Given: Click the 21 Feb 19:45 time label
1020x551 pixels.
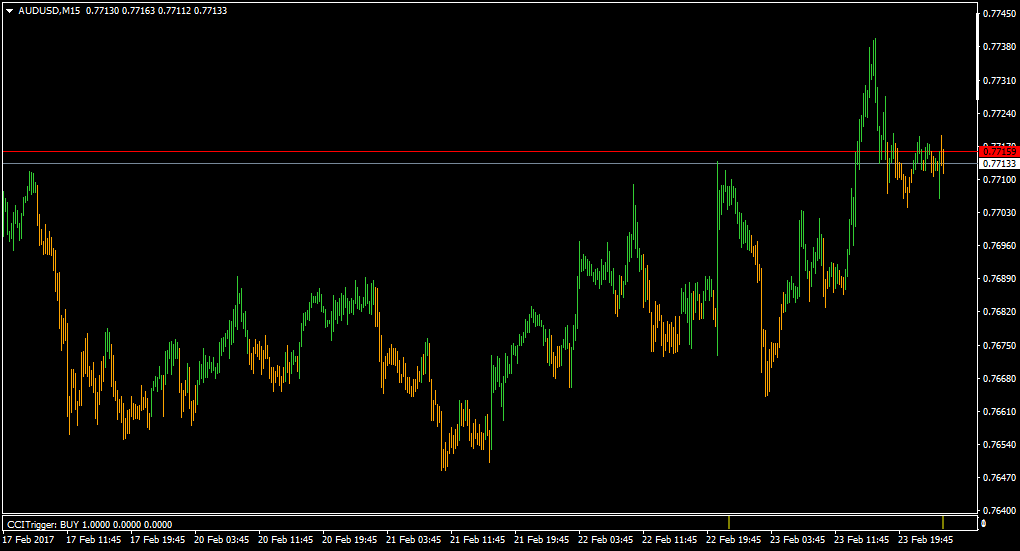Looking at the screenshot, I should (542, 540).
